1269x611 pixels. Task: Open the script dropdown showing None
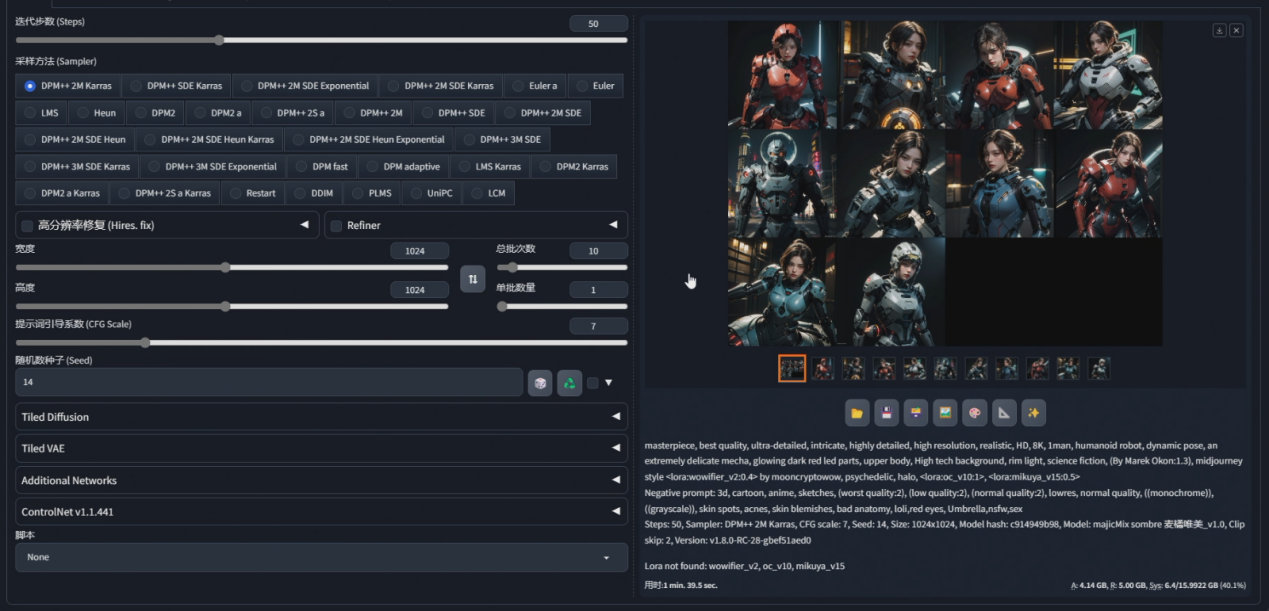[x=321, y=557]
